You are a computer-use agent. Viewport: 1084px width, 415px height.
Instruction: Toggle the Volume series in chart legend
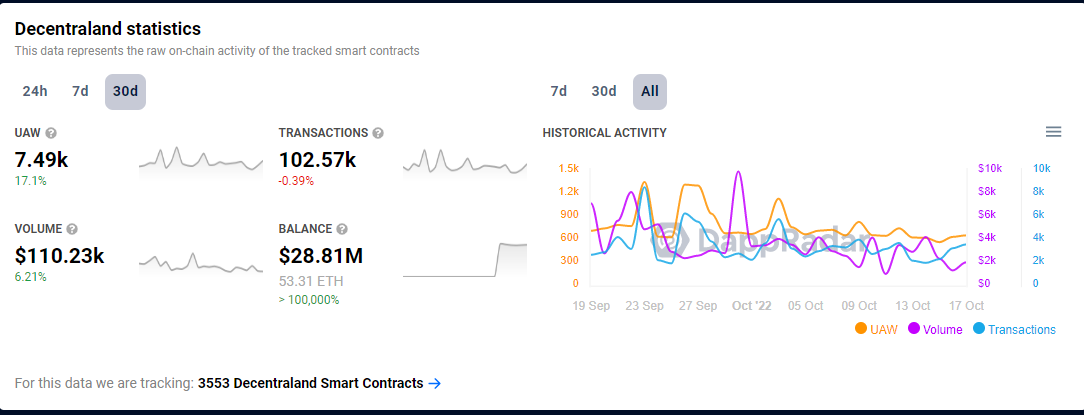[x=934, y=329]
